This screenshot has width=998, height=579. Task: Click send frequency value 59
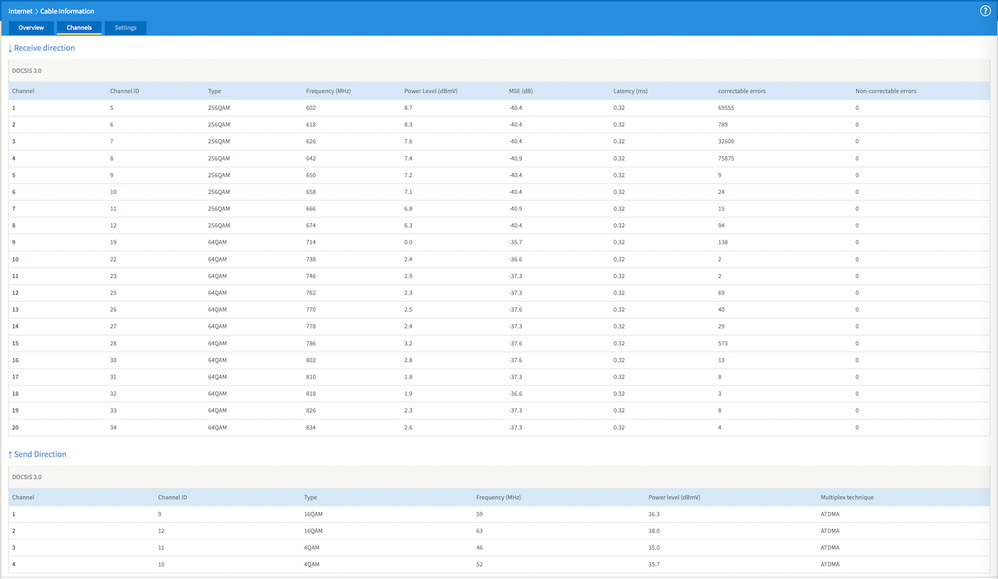point(479,514)
